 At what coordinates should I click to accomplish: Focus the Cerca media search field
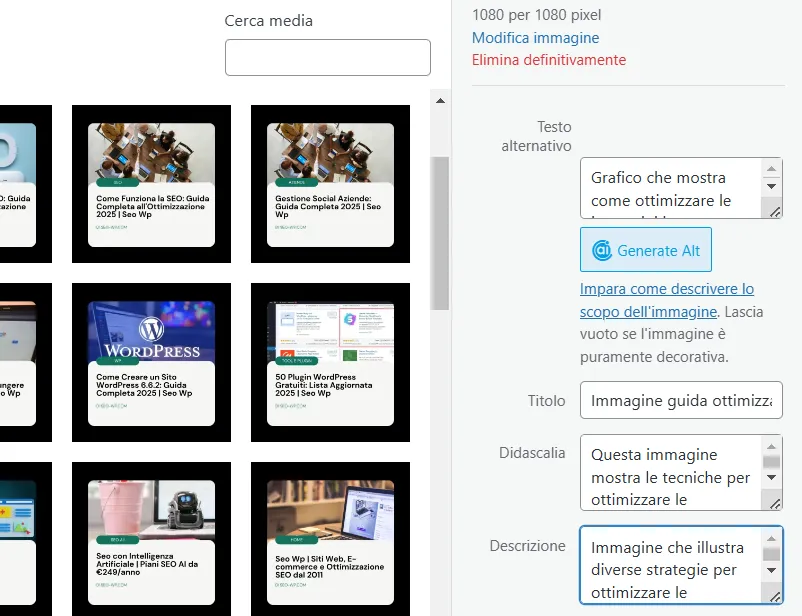coord(328,57)
